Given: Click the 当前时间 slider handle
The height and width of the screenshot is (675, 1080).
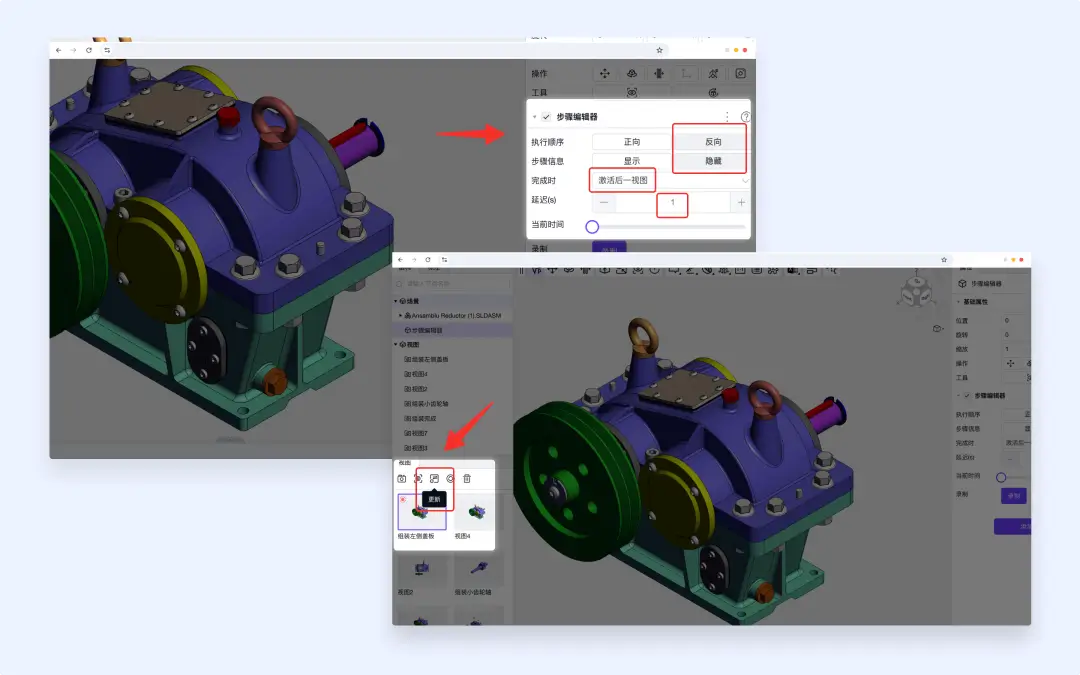Looking at the screenshot, I should click(592, 226).
